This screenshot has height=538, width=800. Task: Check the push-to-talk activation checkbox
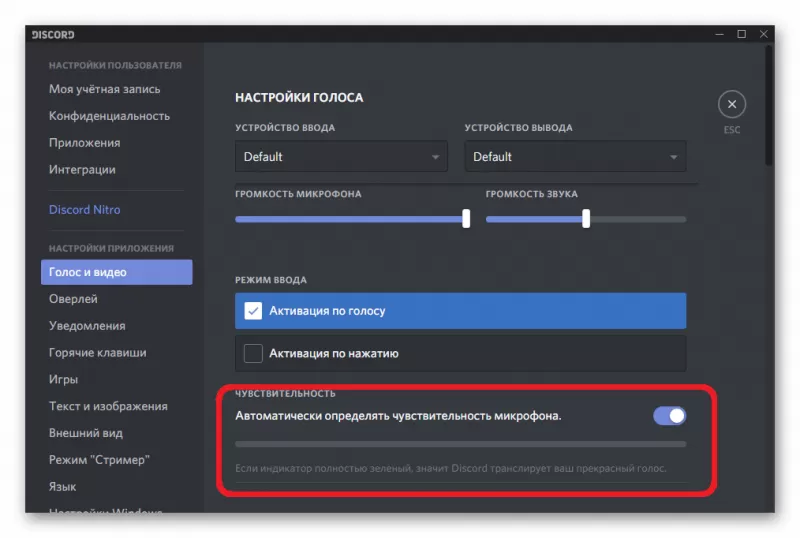(x=253, y=353)
